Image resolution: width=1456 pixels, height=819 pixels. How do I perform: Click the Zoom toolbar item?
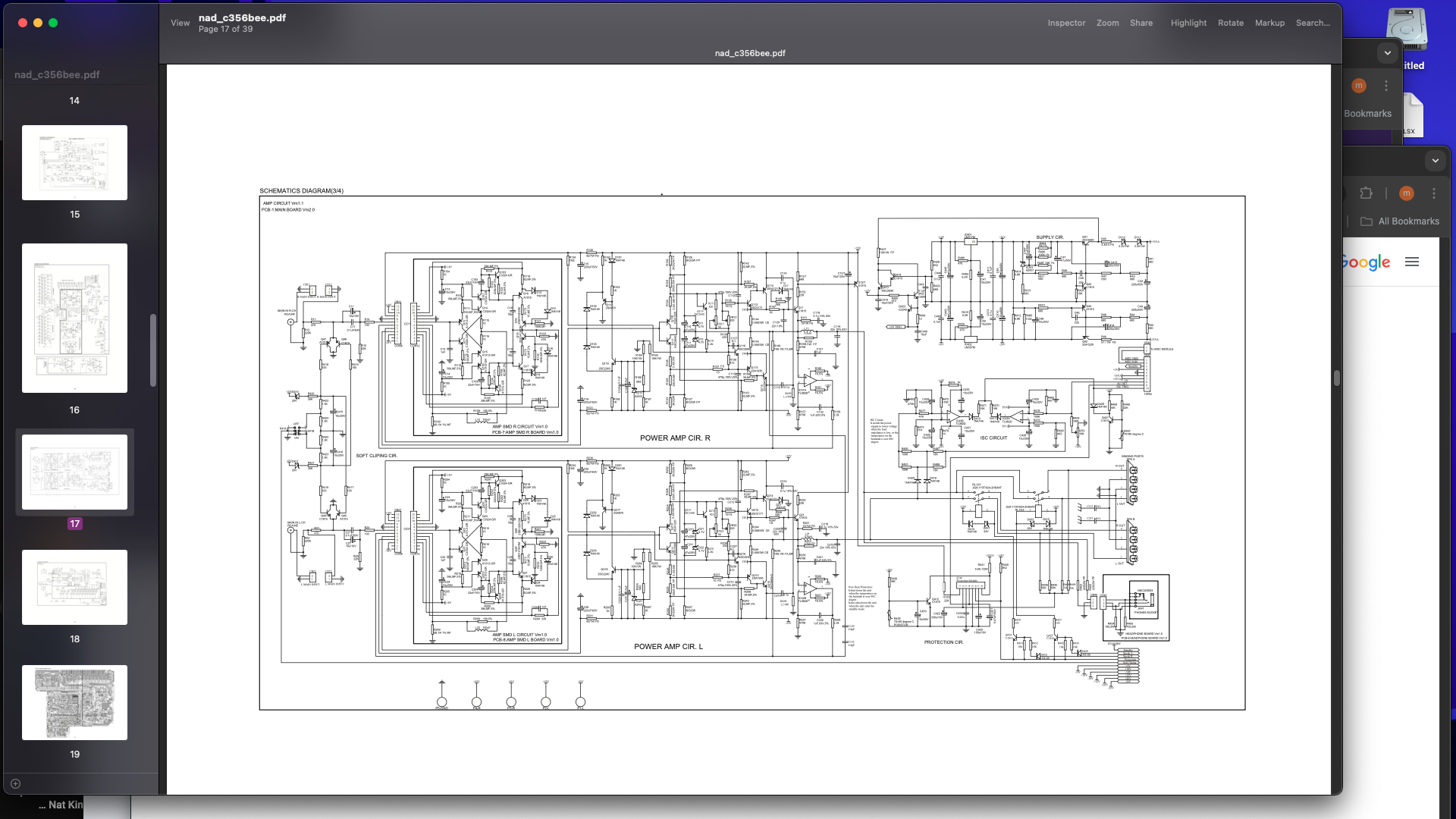point(1107,23)
